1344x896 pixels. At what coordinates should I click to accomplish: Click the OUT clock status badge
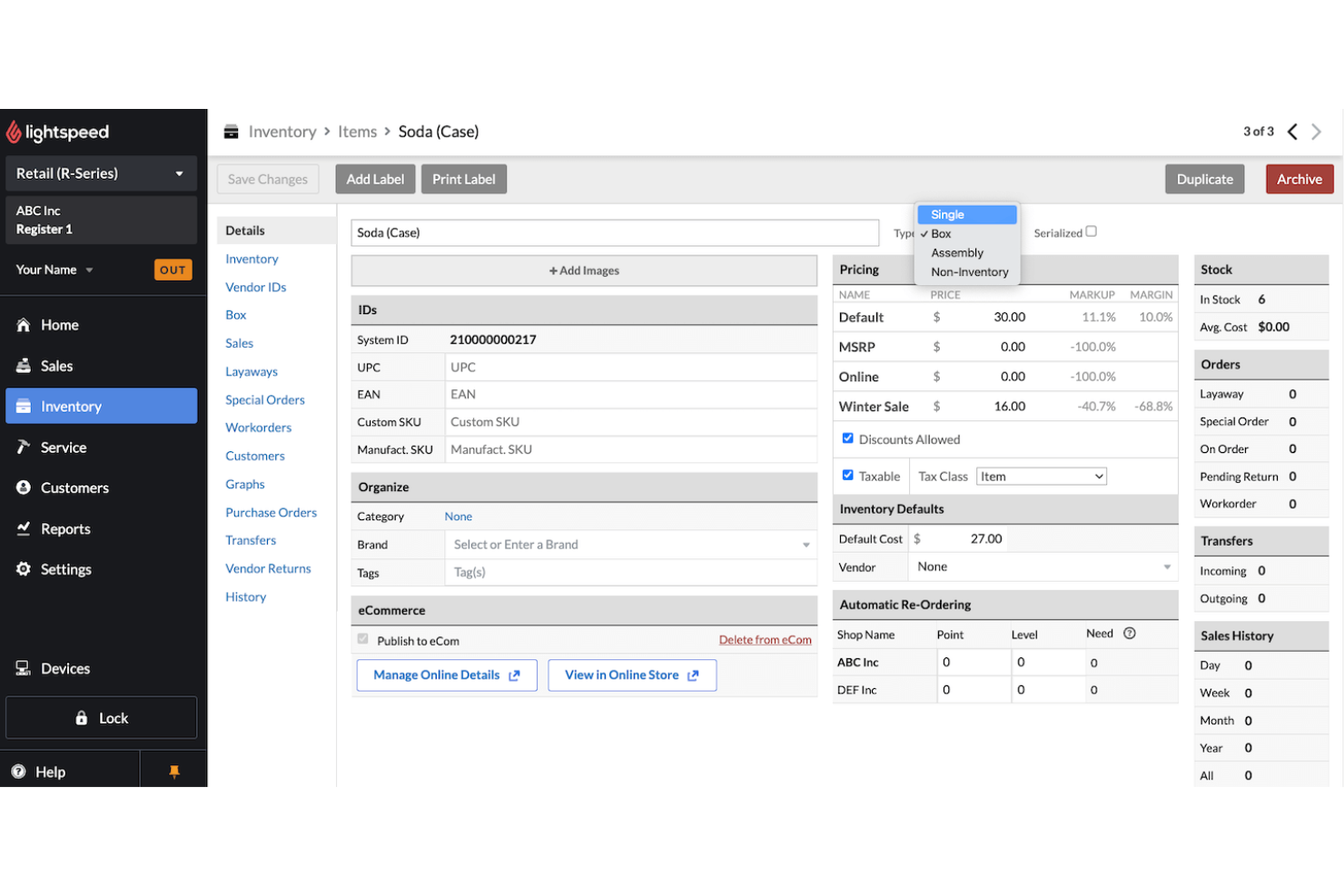point(173,270)
